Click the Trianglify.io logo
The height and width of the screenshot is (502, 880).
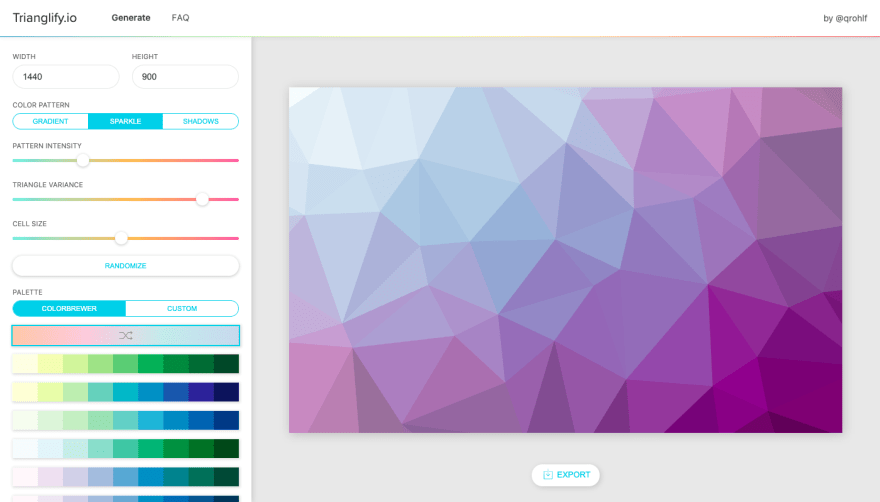click(45, 18)
